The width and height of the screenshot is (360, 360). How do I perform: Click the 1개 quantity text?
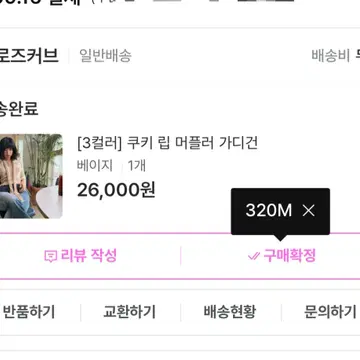click(137, 166)
